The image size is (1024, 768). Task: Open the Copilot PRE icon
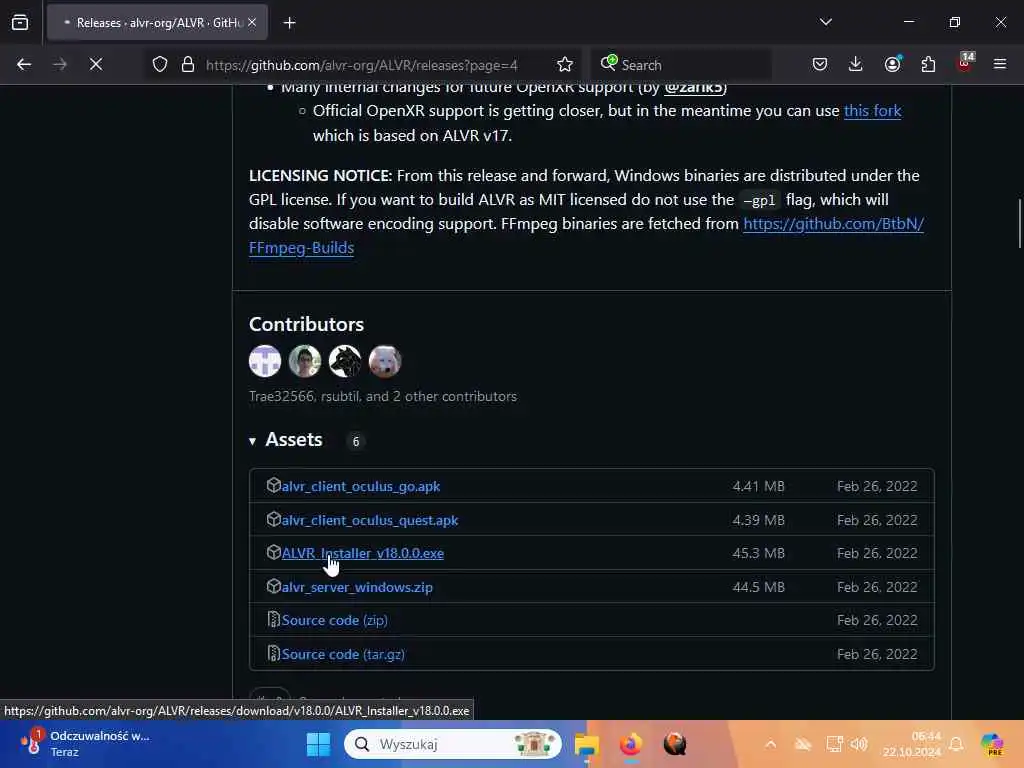[x=992, y=744]
